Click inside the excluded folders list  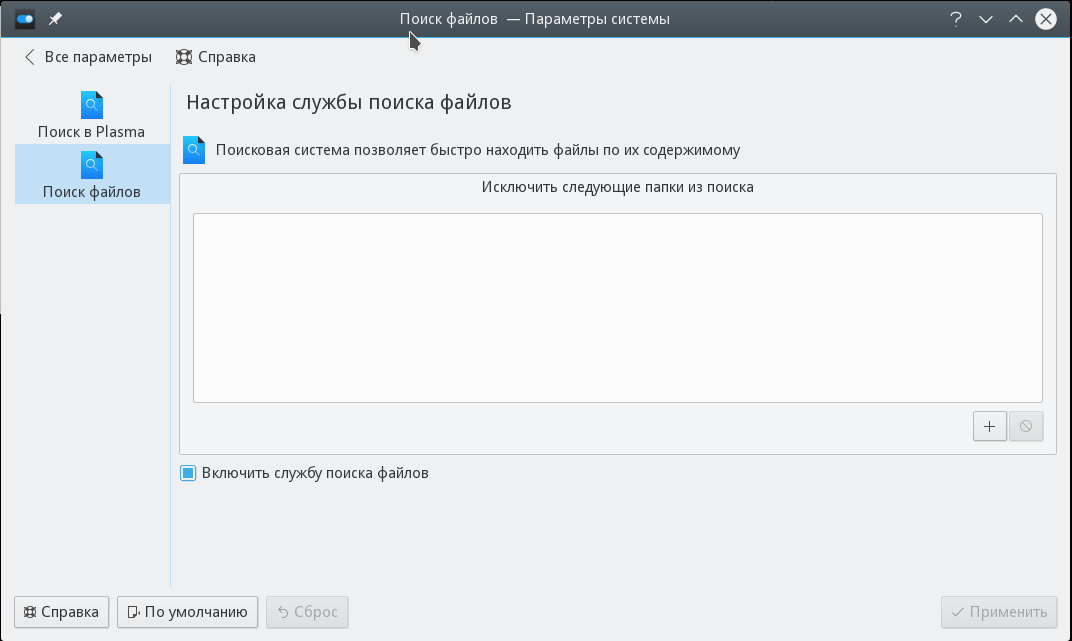[x=617, y=307]
